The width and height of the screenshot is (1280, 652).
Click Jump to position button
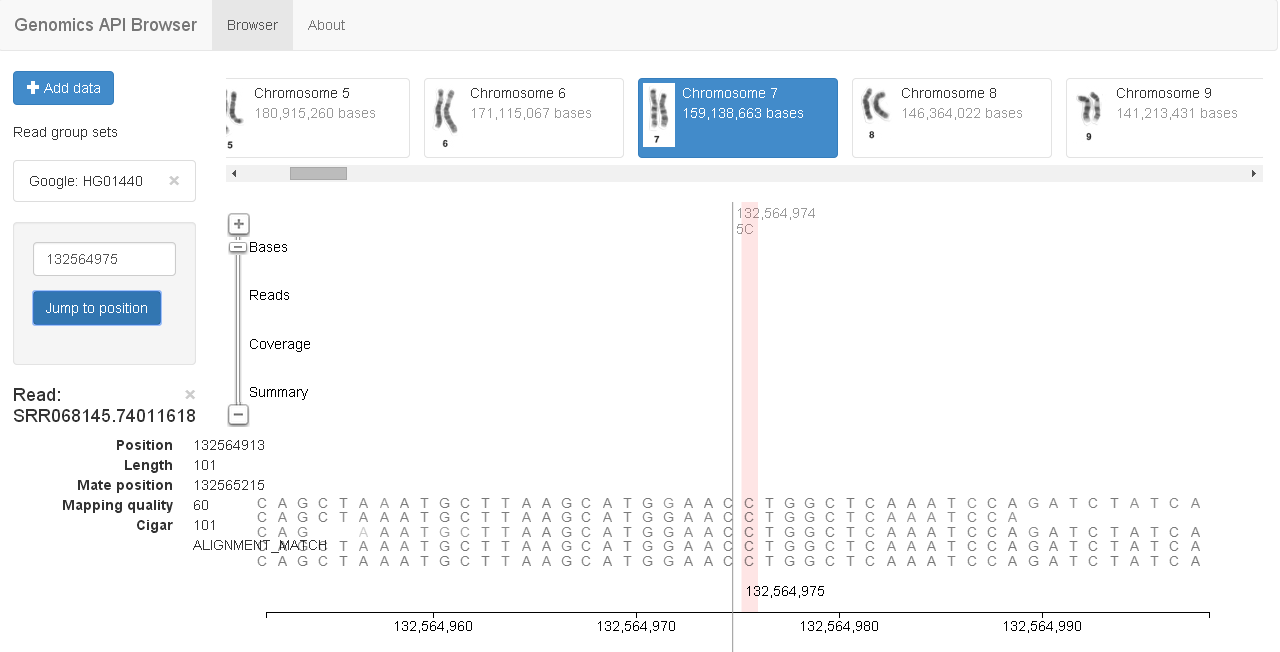coord(96,308)
